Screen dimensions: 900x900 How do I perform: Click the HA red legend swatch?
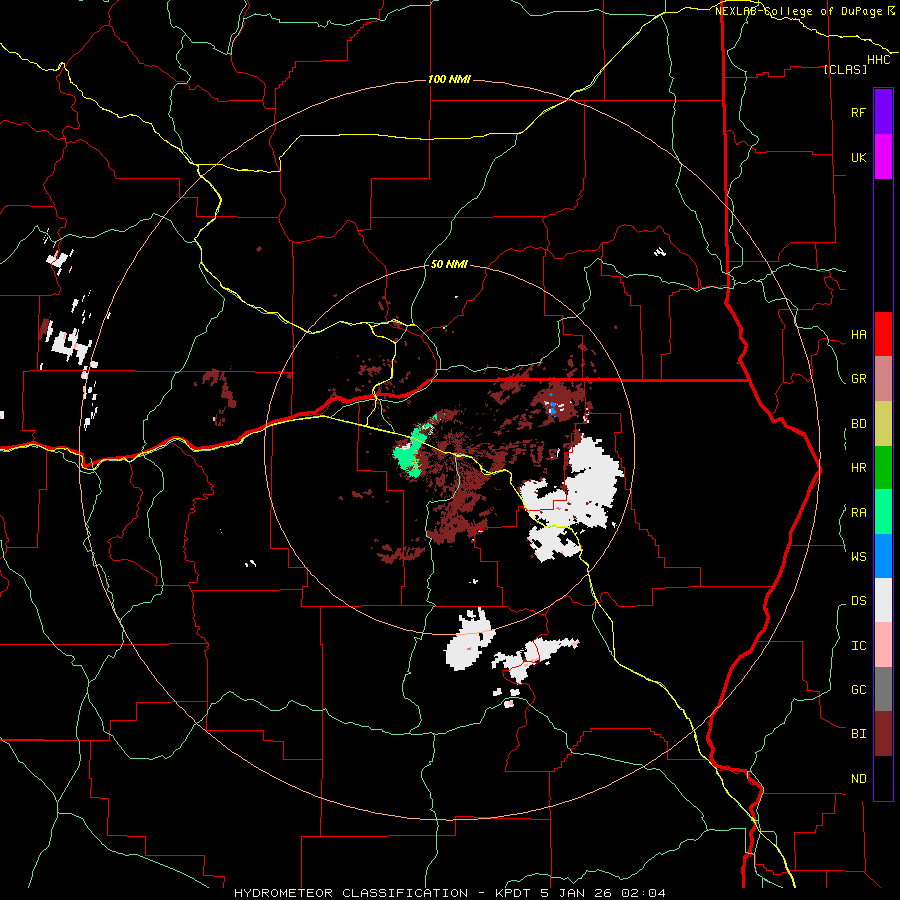(x=883, y=334)
